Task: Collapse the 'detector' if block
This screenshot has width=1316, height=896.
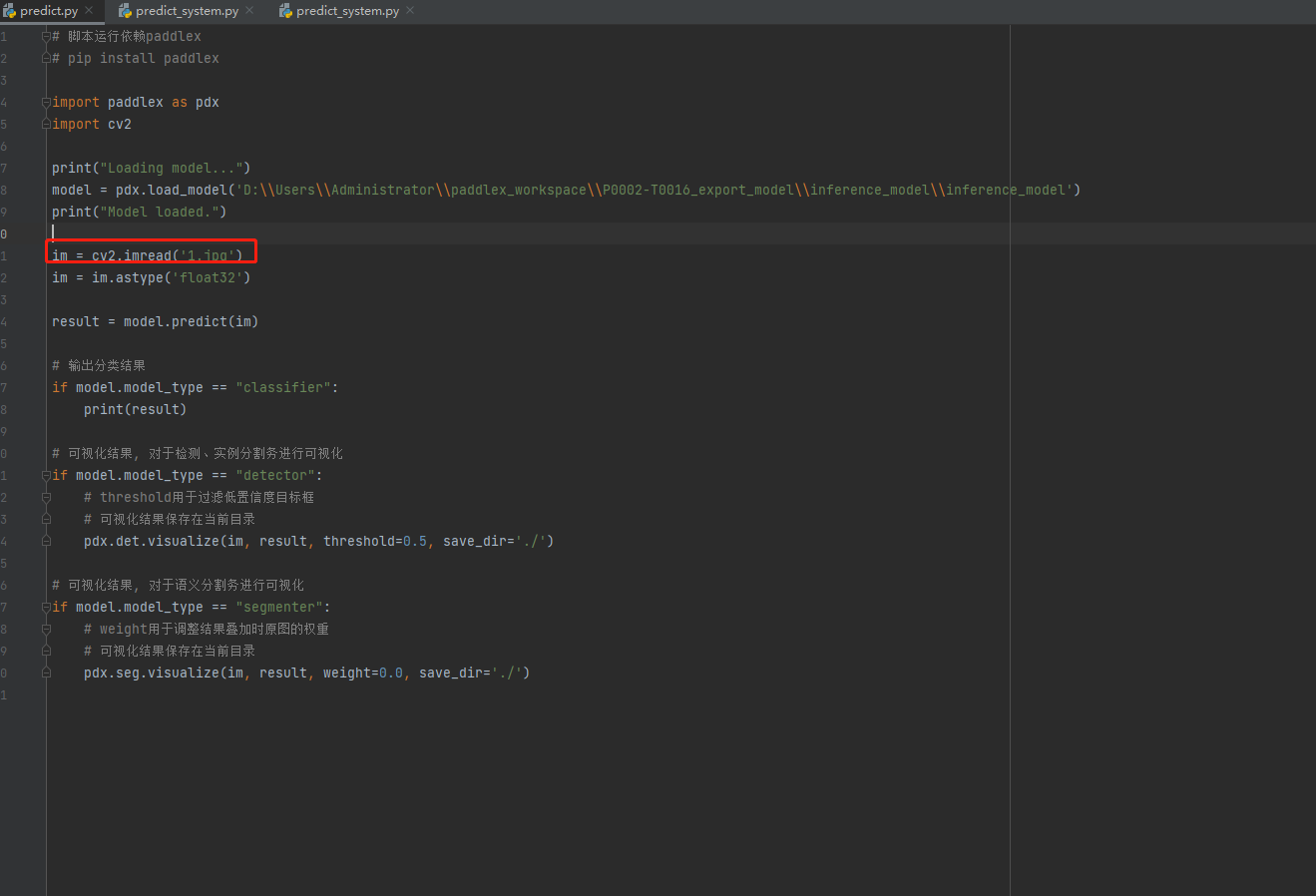Action: click(x=46, y=475)
